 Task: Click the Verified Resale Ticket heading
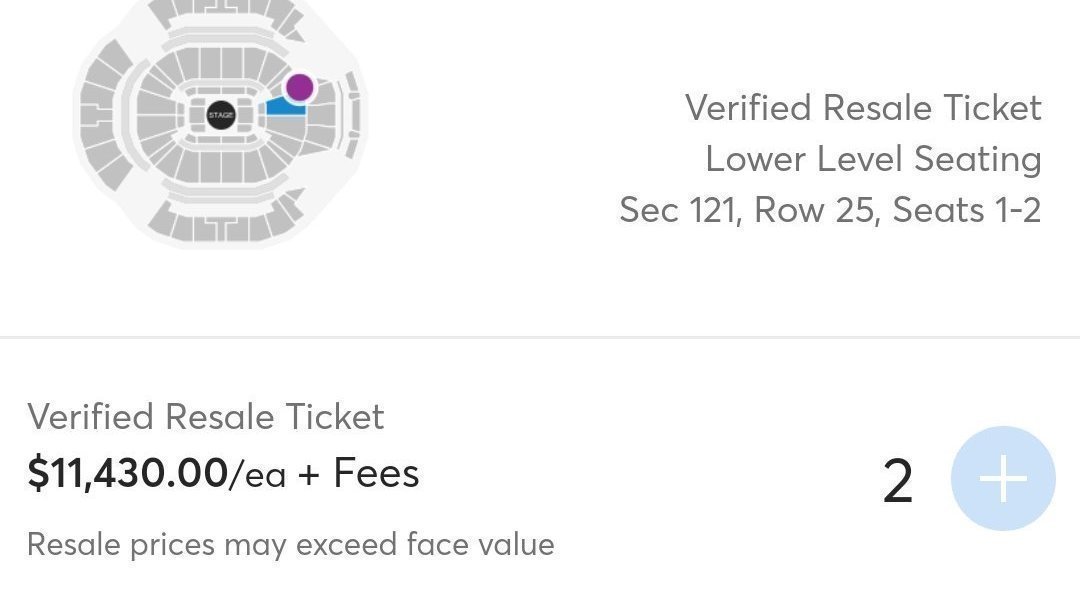coord(206,416)
